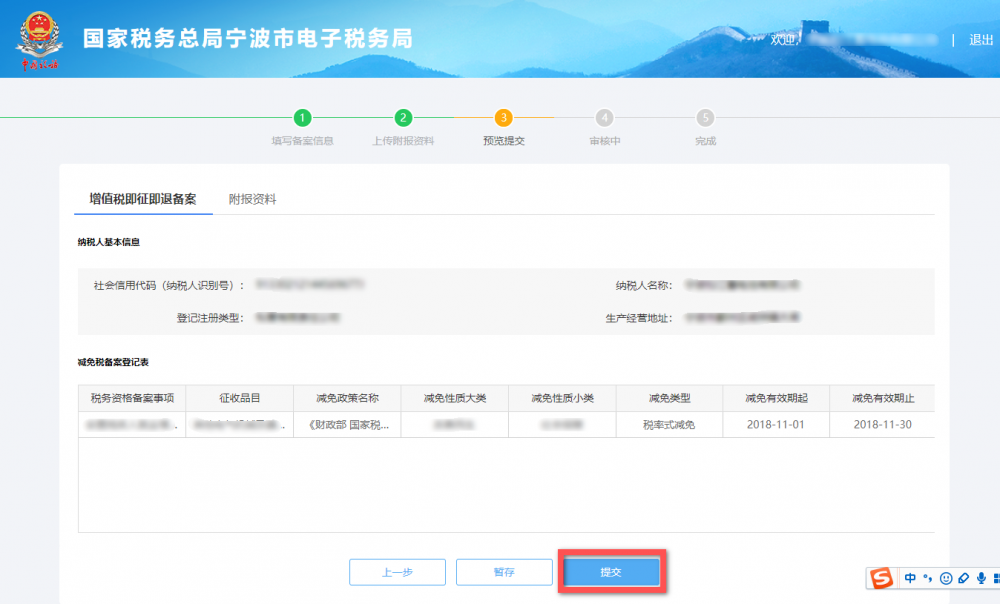Switch punctuation mode on the input toolbar
Image resolution: width=1000 pixels, height=604 pixels.
[x=928, y=579]
